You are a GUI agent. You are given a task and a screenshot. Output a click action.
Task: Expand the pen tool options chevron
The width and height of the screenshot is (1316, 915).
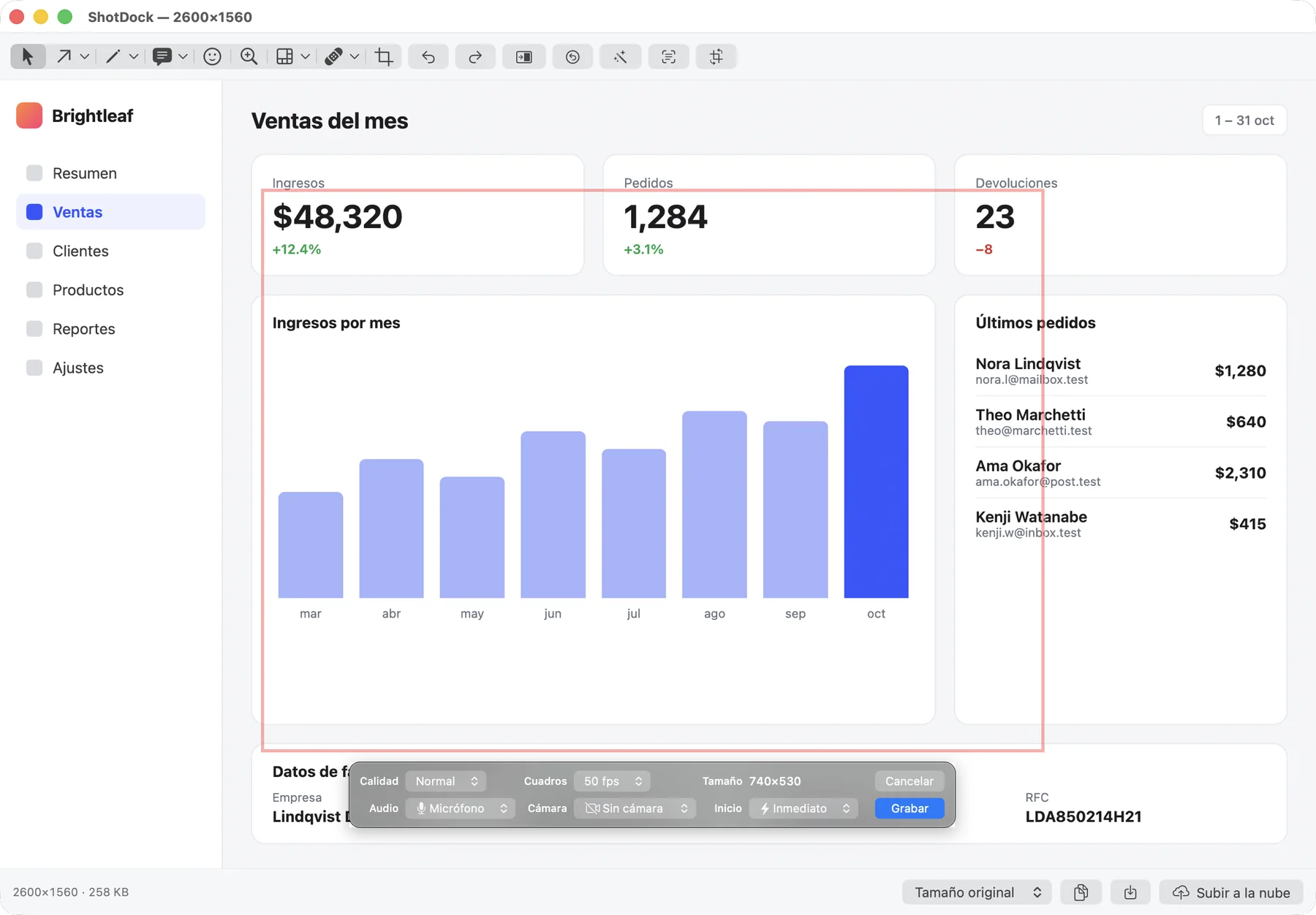click(134, 56)
